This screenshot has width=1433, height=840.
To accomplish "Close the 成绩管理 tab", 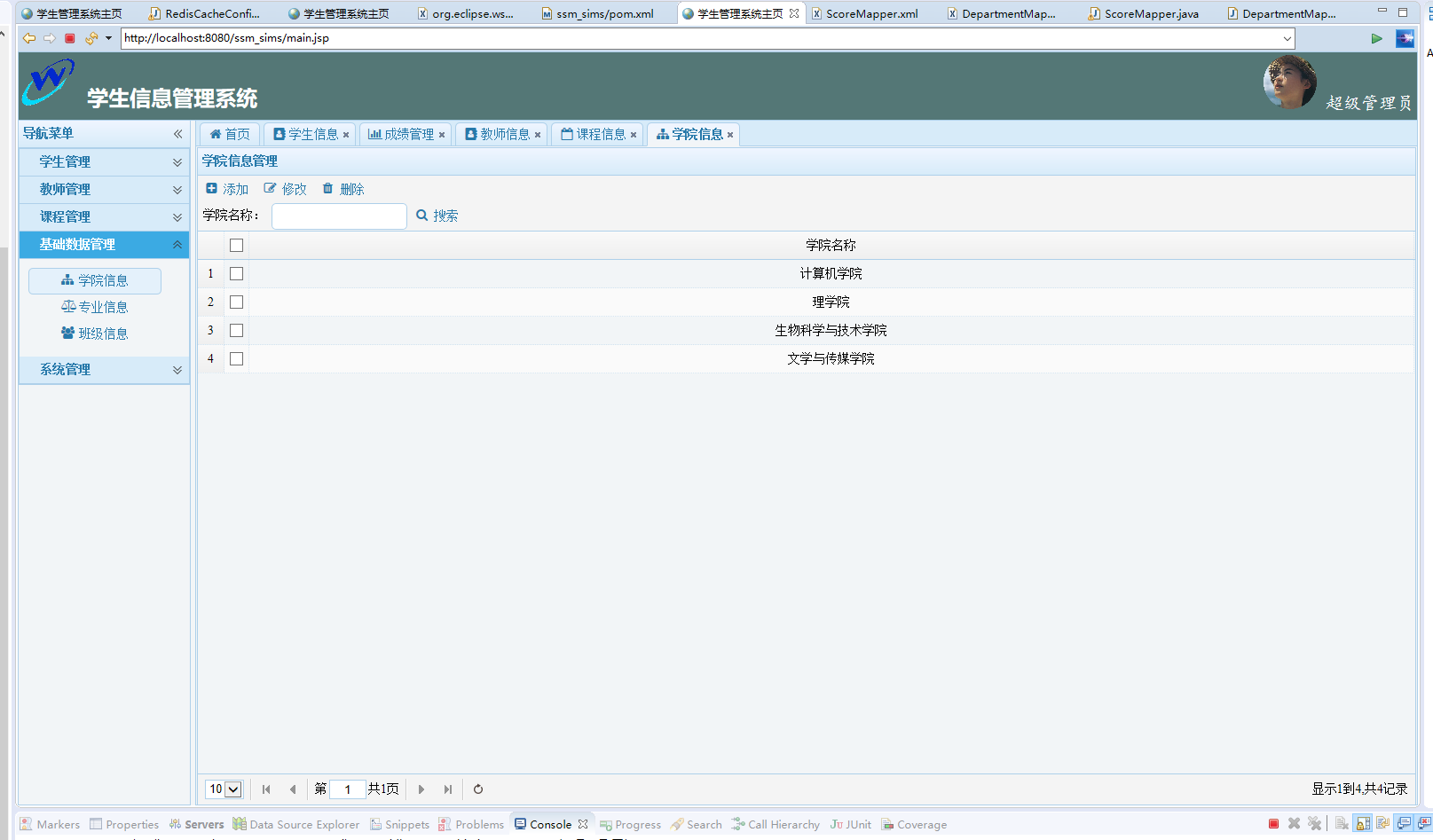I will click(442, 135).
